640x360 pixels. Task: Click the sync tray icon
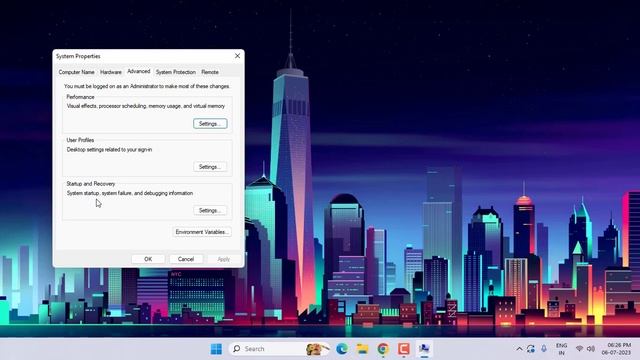(x=531, y=349)
